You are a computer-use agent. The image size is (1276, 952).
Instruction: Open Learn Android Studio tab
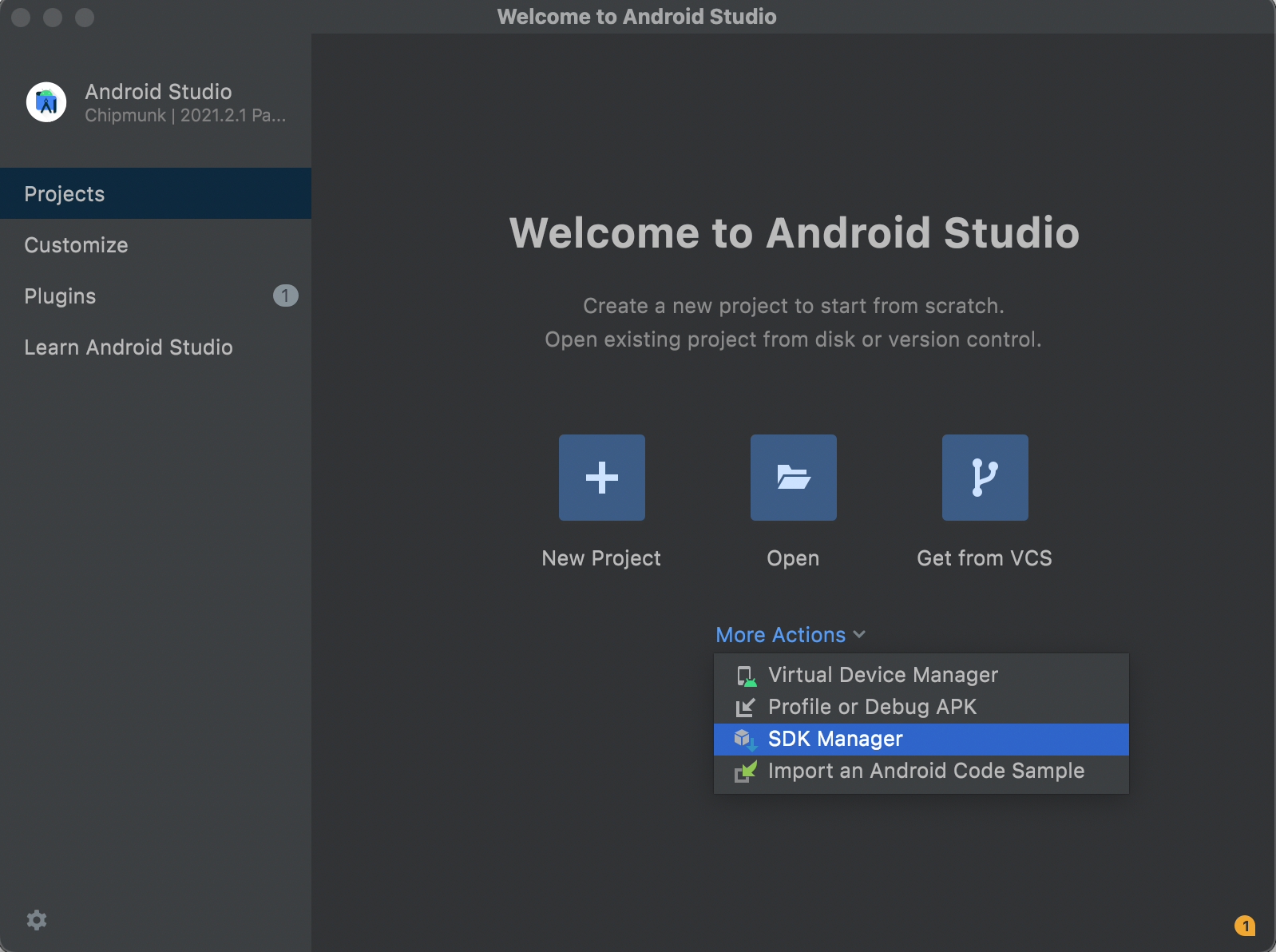[156, 347]
